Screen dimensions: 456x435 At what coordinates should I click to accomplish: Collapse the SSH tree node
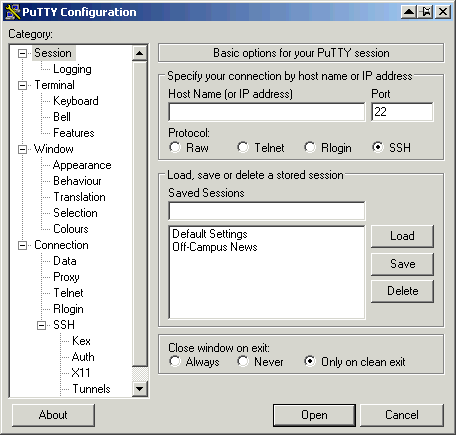[41, 325]
